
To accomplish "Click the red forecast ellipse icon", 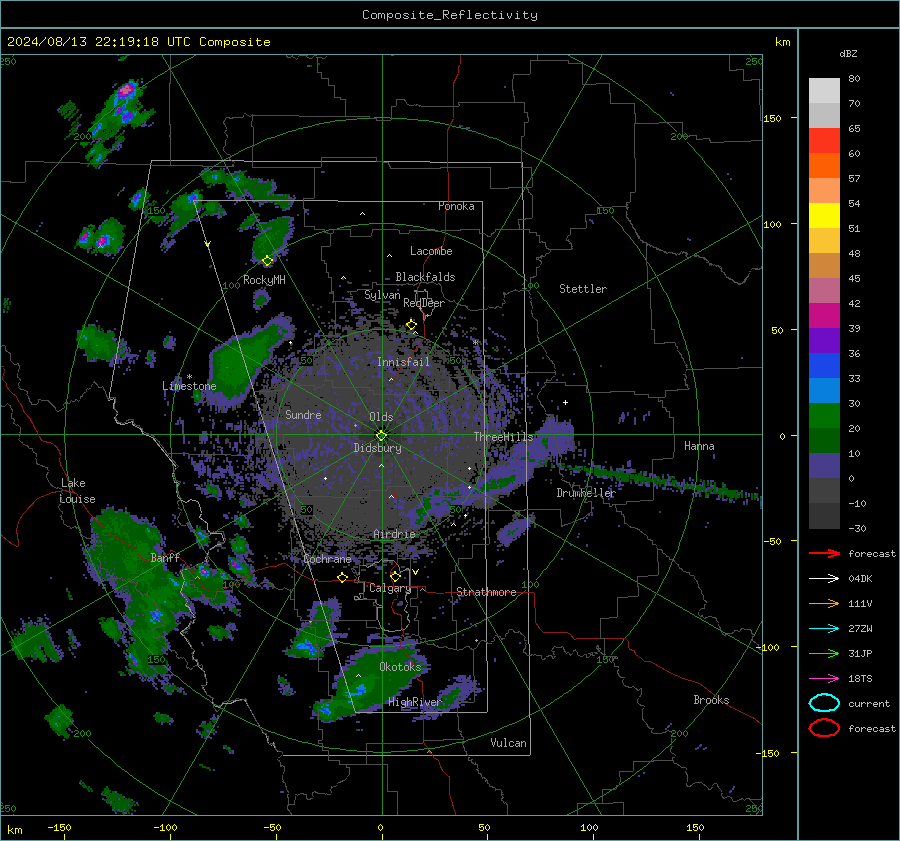I will (x=824, y=728).
